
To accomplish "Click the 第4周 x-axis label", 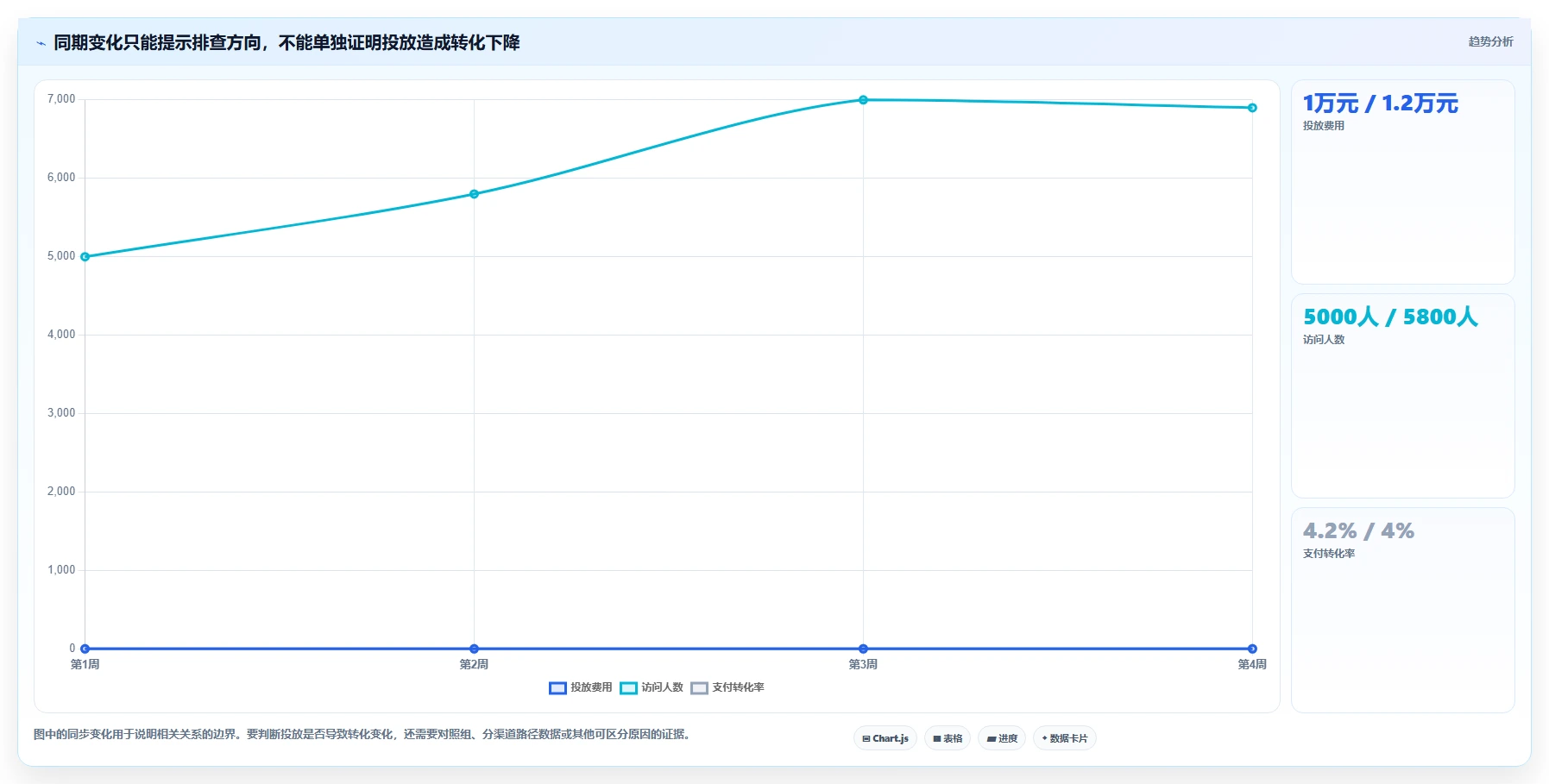I will coord(1252,664).
